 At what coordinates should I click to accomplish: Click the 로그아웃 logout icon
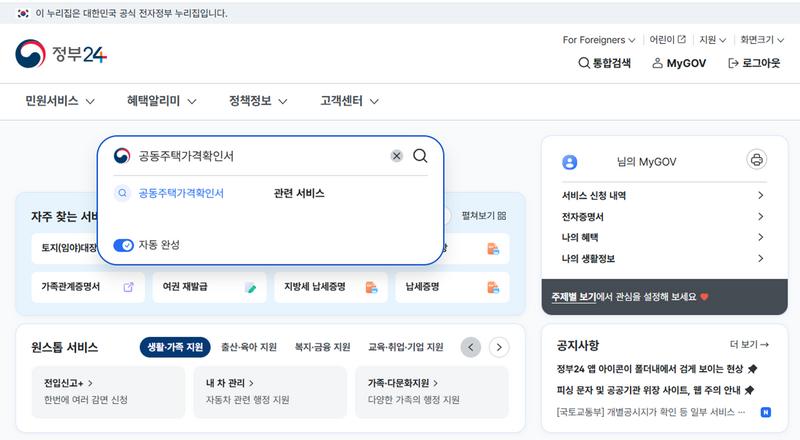pos(733,63)
